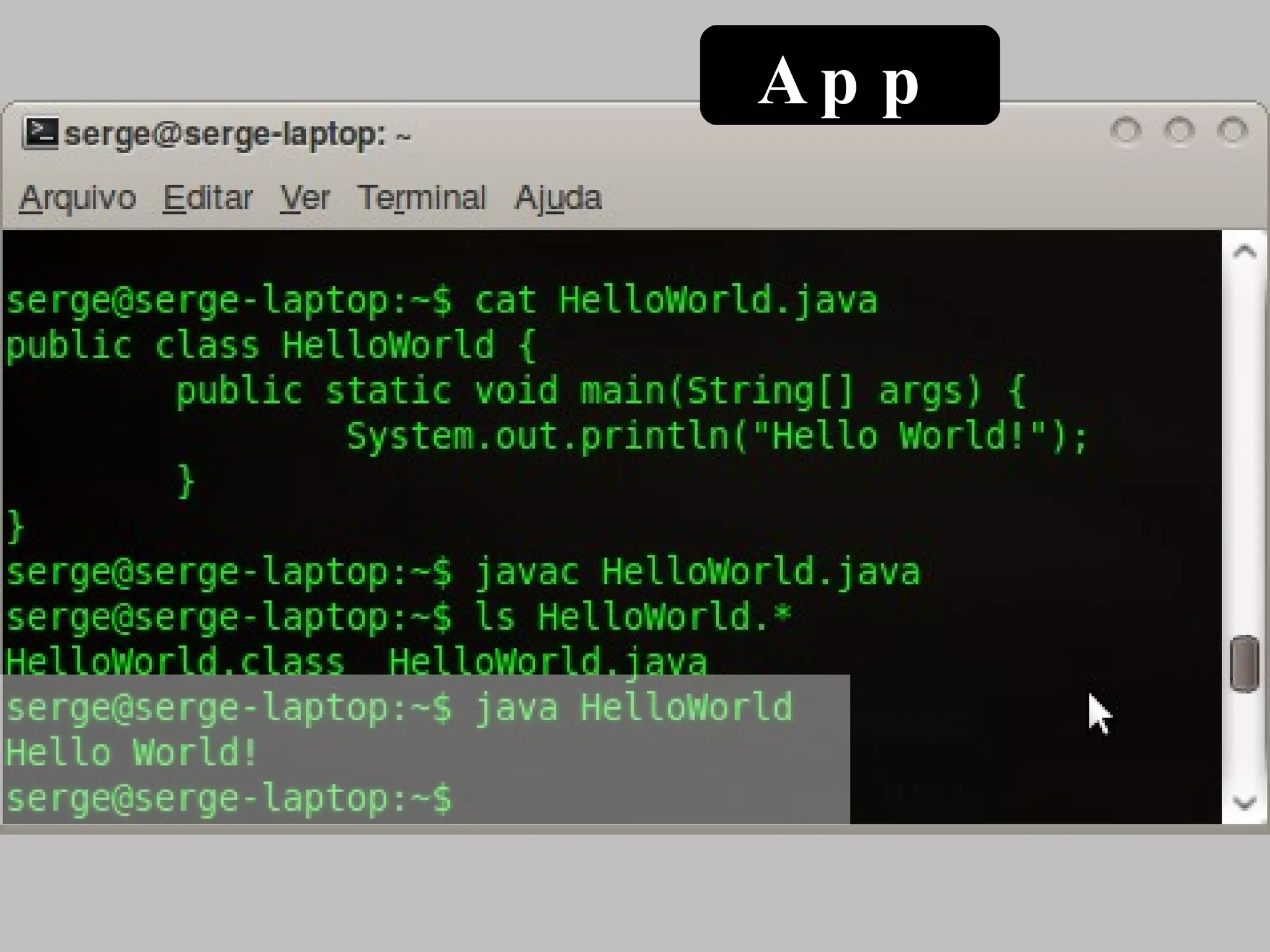
Task: Click the rightmost round window button
Action: 1232,131
